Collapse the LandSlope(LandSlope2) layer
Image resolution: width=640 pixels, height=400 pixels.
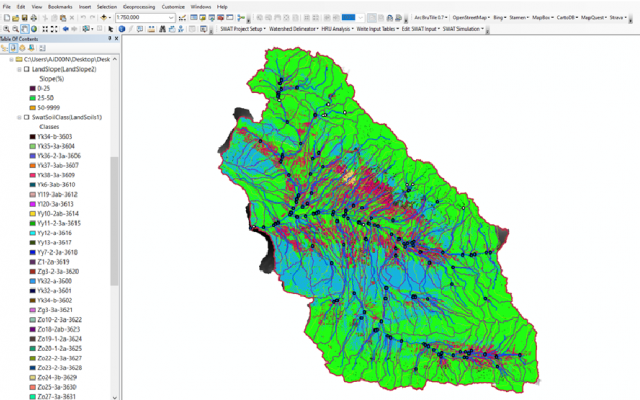(19, 69)
